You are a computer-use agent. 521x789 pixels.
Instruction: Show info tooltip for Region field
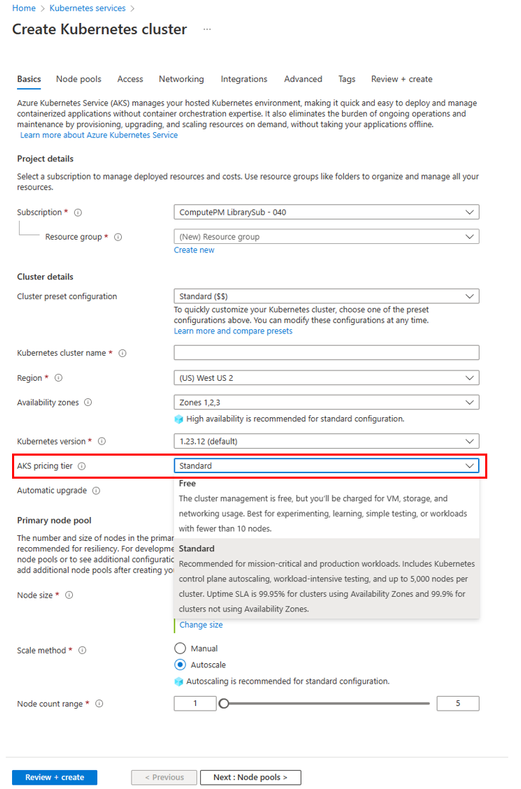click(x=58, y=378)
